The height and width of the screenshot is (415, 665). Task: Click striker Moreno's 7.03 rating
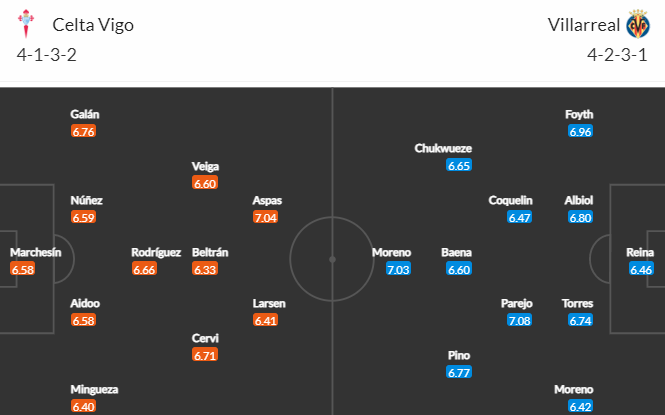click(x=398, y=269)
